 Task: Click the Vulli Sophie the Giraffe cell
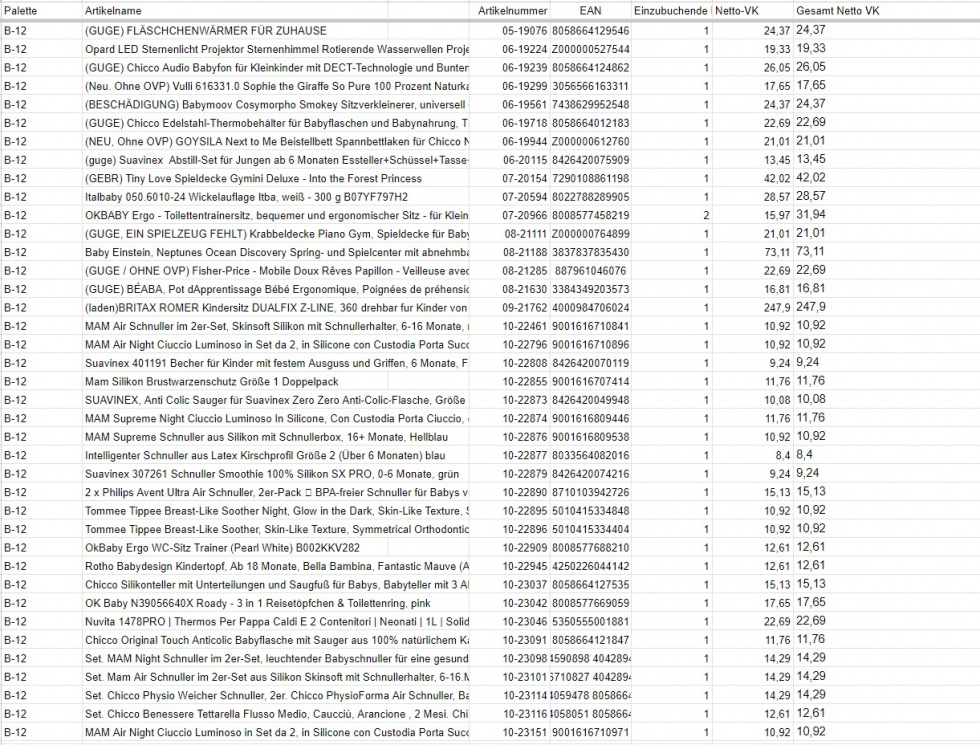click(x=277, y=86)
